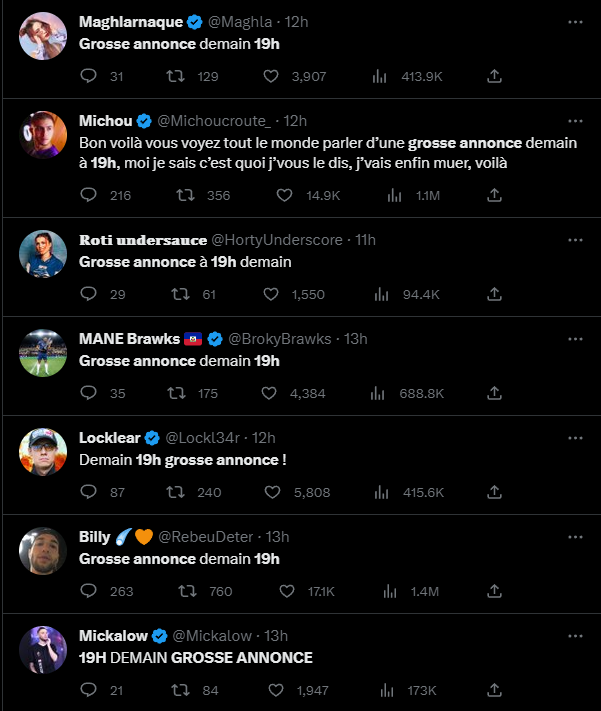This screenshot has width=601, height=711.
Task: Open more options on Mickalow's tweet
Action: click(575, 636)
